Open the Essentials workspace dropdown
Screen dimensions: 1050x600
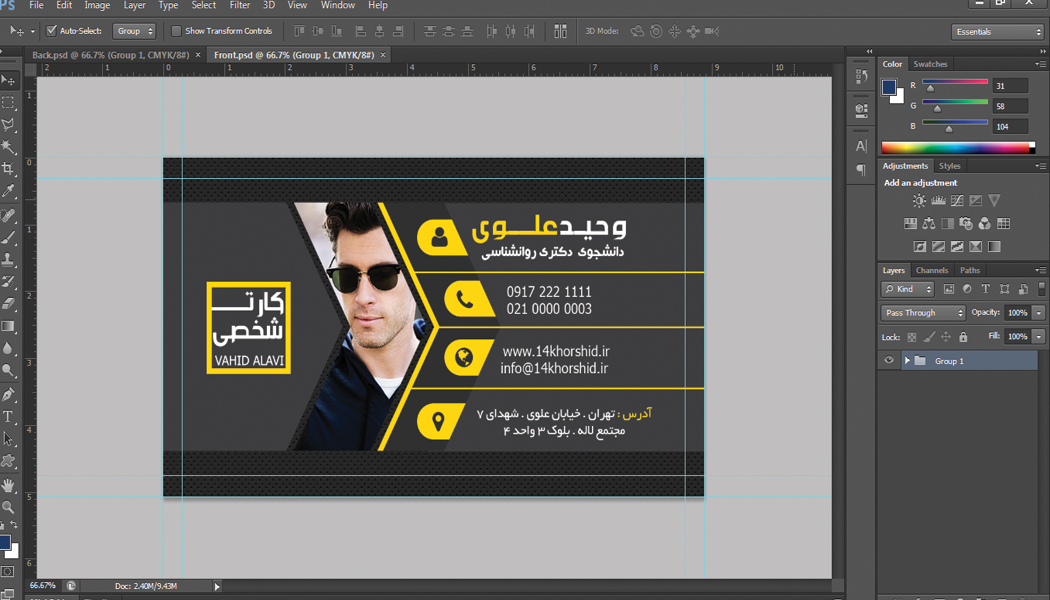pos(997,32)
